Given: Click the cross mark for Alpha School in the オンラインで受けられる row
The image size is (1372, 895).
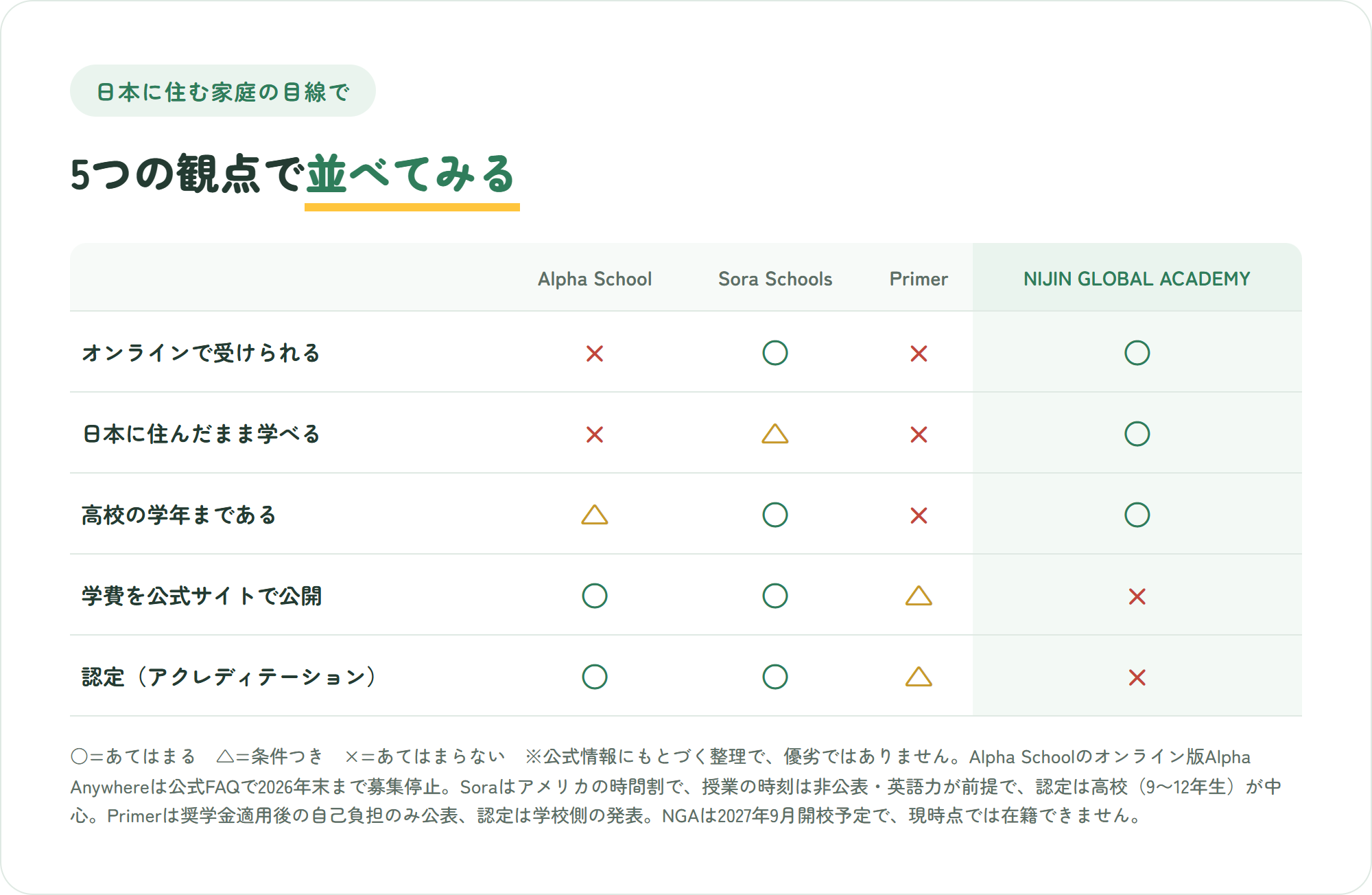Looking at the screenshot, I should coord(595,353).
